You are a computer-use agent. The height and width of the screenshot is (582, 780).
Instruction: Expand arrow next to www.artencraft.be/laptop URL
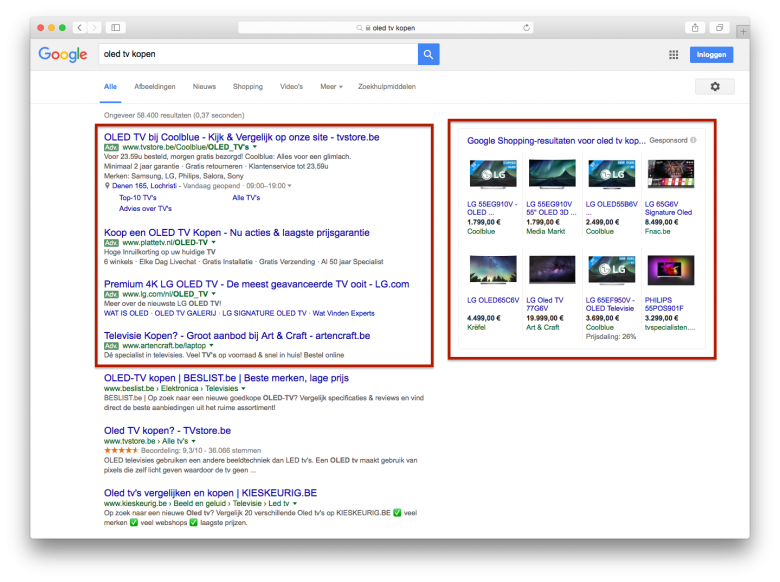[x=211, y=346]
